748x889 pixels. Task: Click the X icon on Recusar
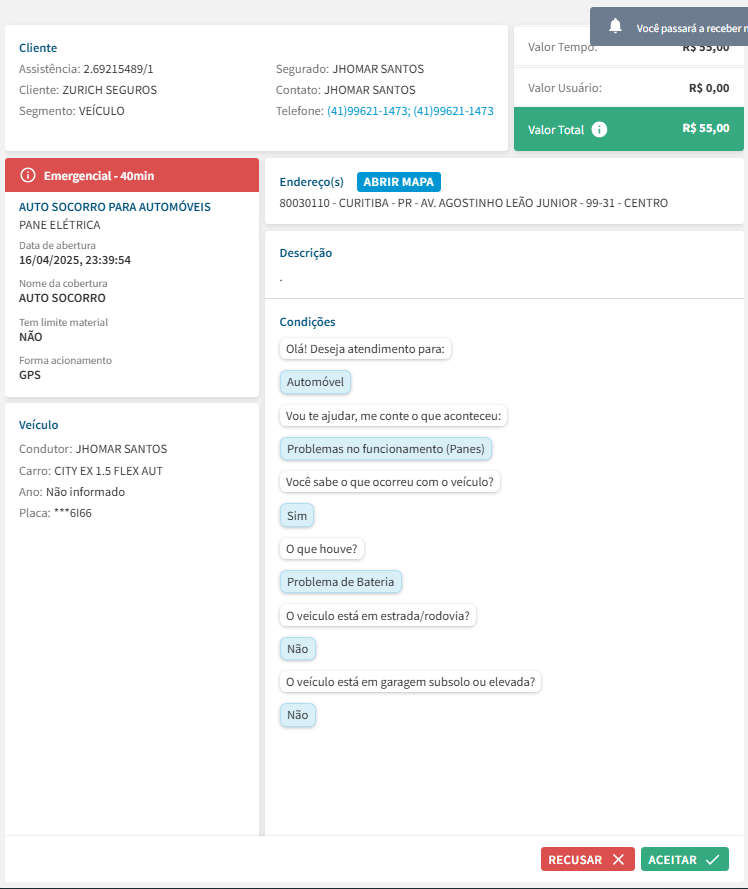[618, 860]
